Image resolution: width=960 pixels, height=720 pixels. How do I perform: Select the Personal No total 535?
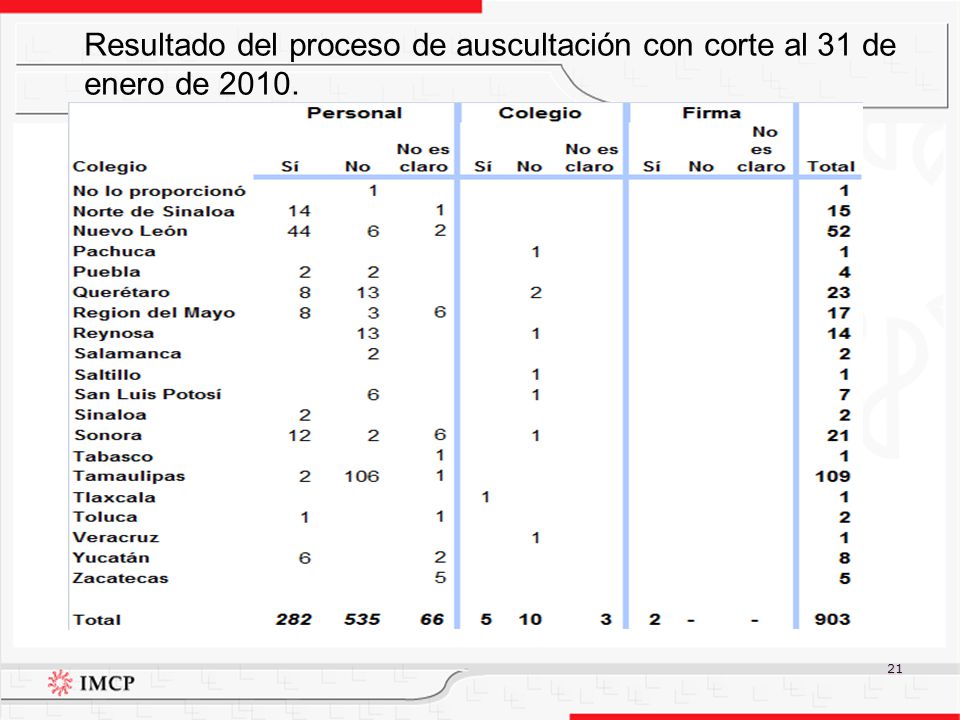pos(362,620)
